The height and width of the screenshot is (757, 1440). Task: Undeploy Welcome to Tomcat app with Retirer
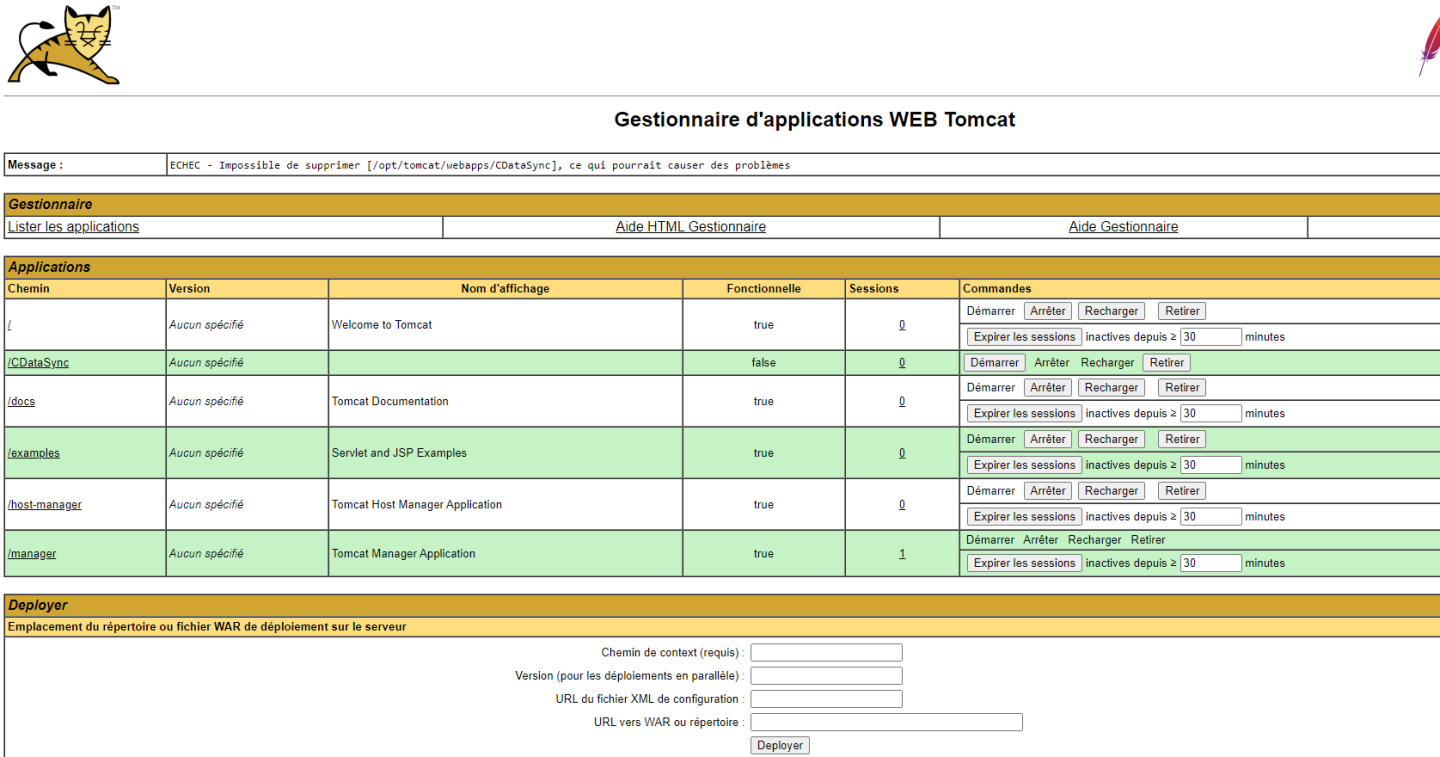point(1182,311)
